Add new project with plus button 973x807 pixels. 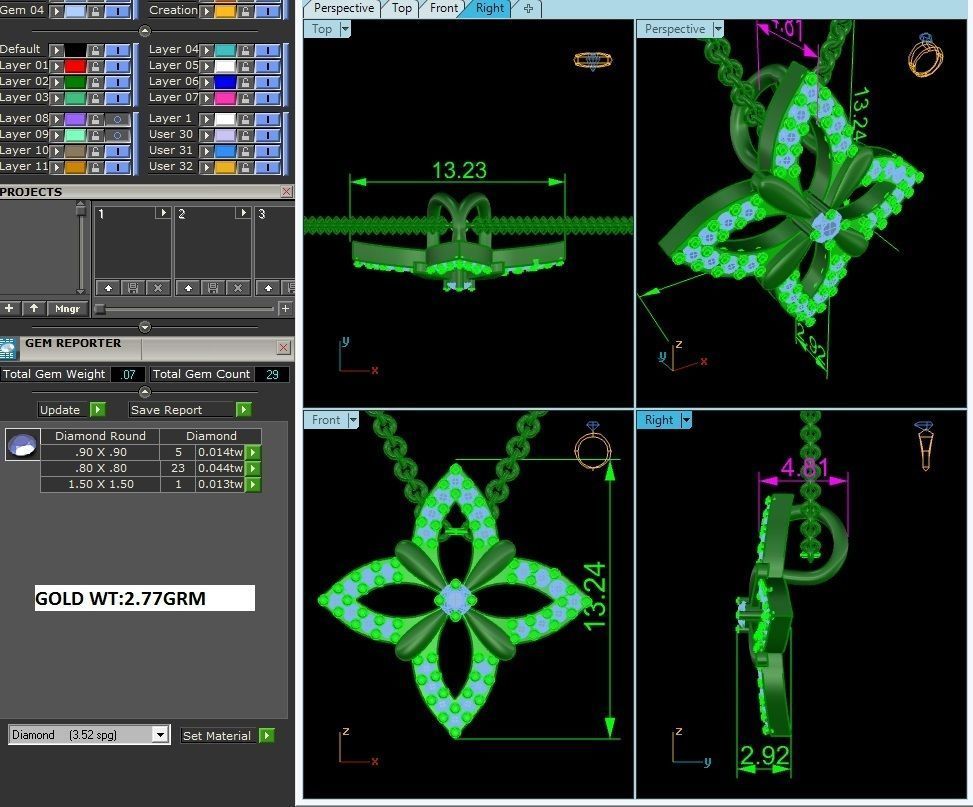pyautogui.click(x=9, y=309)
